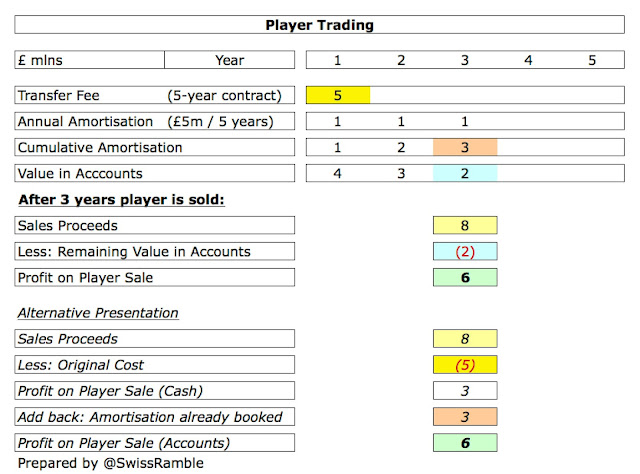The image size is (640, 474).
Task: Click year 5 in the header row
Action: click(592, 60)
